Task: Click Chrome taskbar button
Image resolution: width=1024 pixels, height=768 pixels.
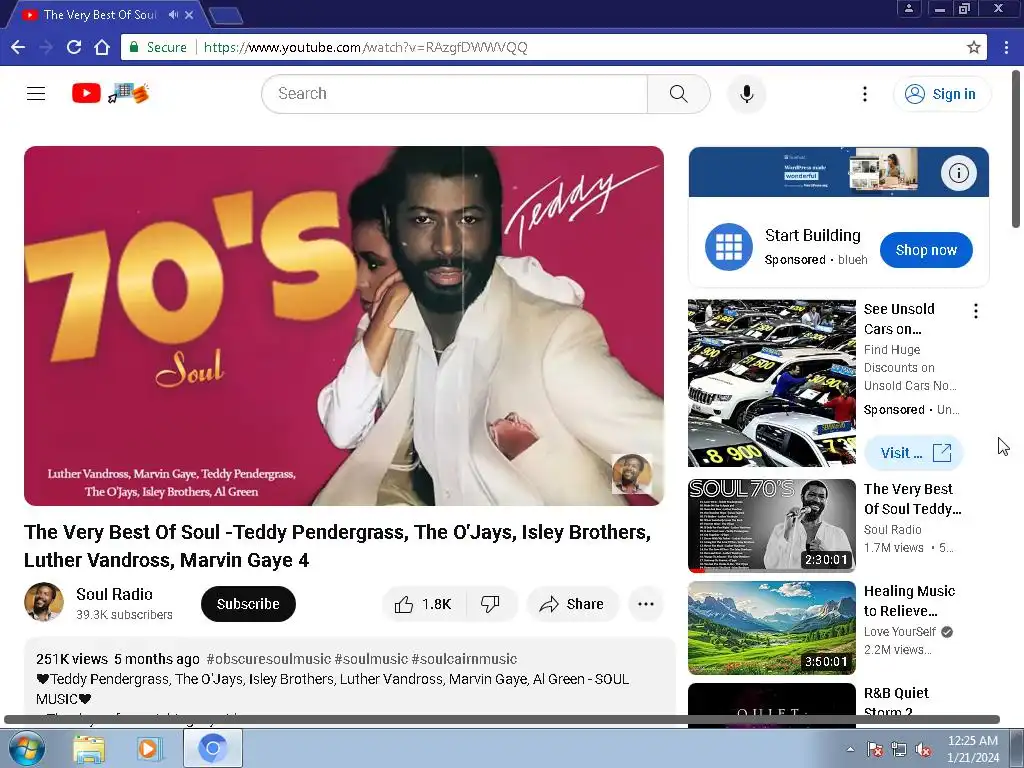Action: tap(213, 748)
